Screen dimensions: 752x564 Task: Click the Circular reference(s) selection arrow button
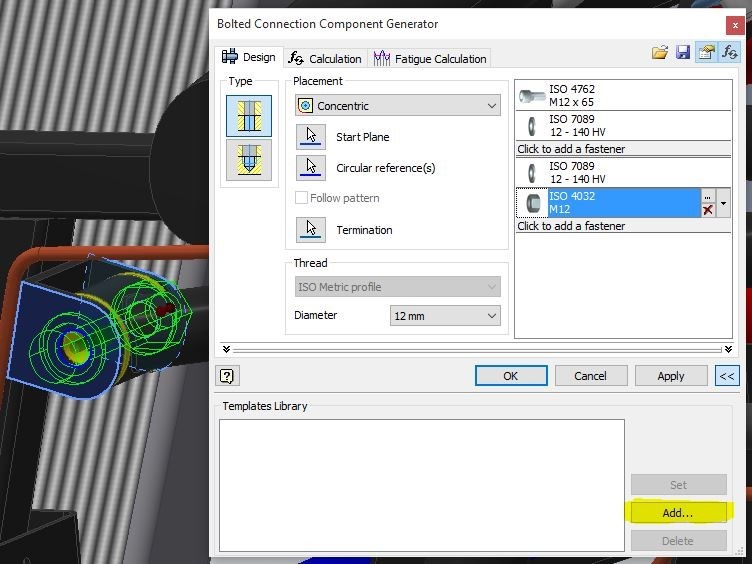coord(311,168)
